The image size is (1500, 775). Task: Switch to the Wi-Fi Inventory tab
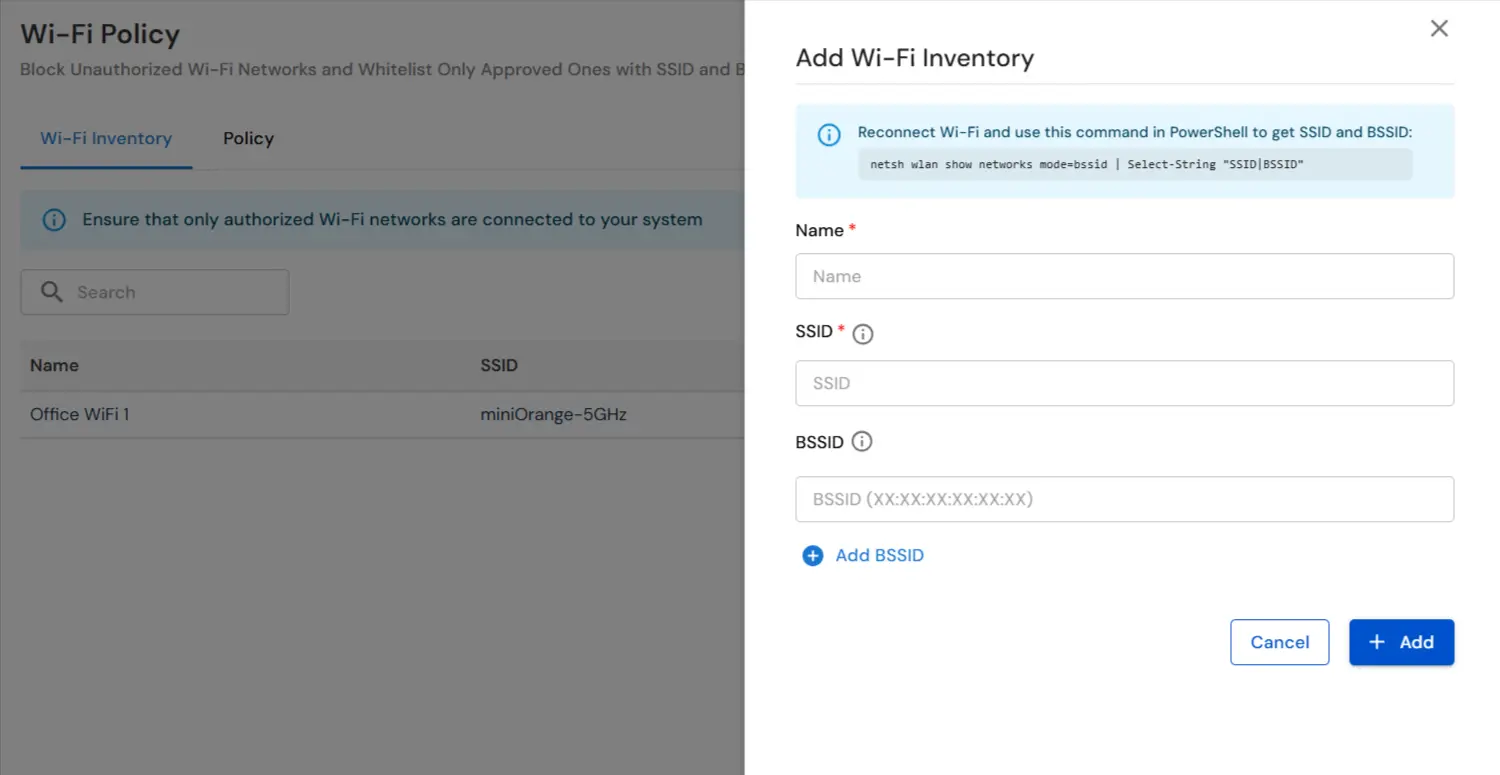pyautogui.click(x=105, y=138)
